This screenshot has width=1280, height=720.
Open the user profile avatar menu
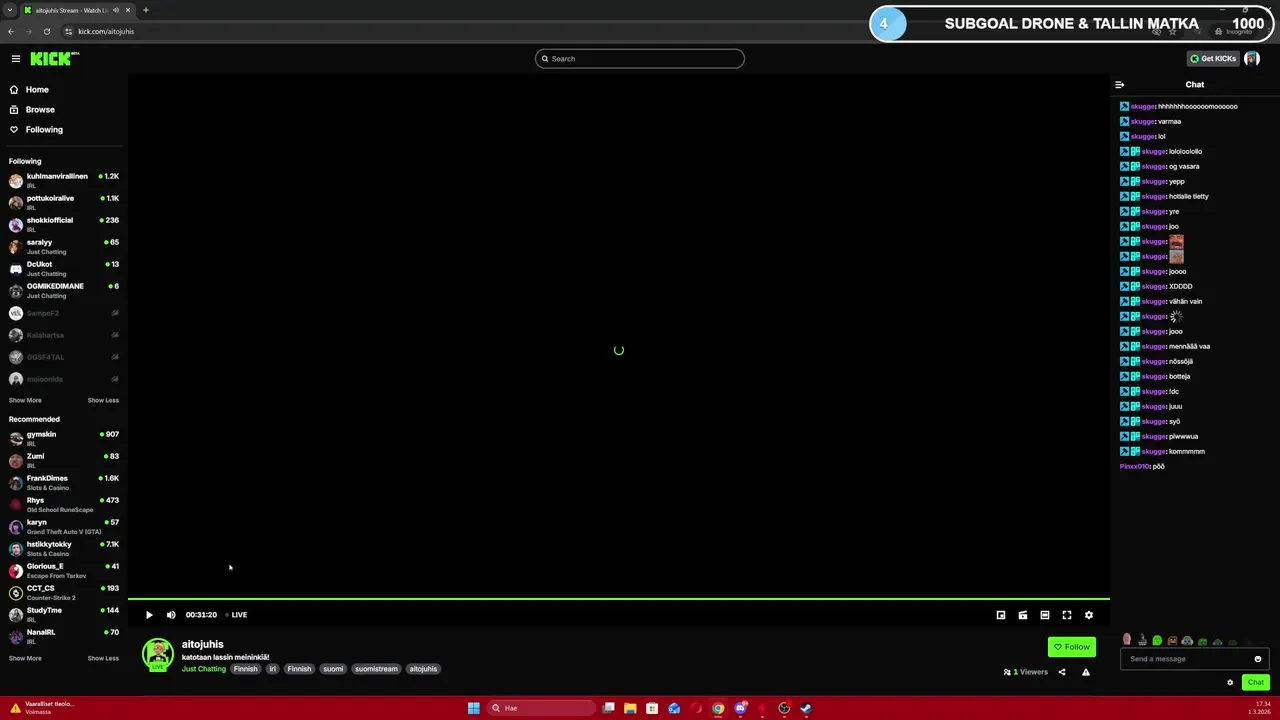click(1252, 58)
